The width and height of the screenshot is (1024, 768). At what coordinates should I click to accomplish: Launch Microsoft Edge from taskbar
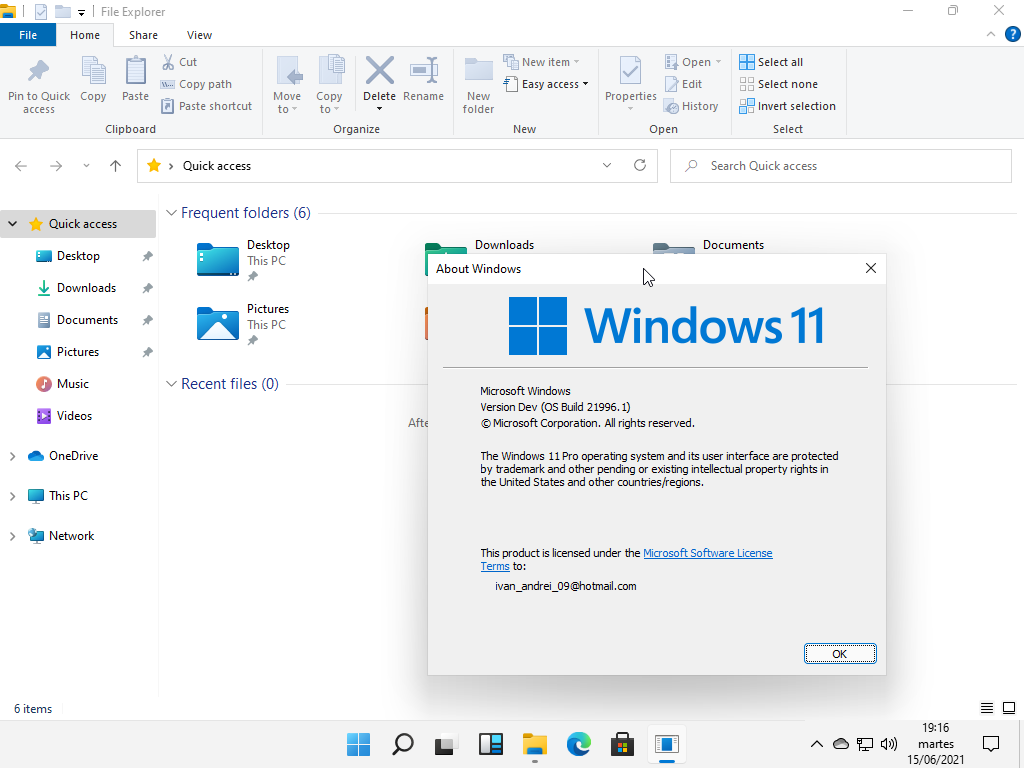click(579, 744)
